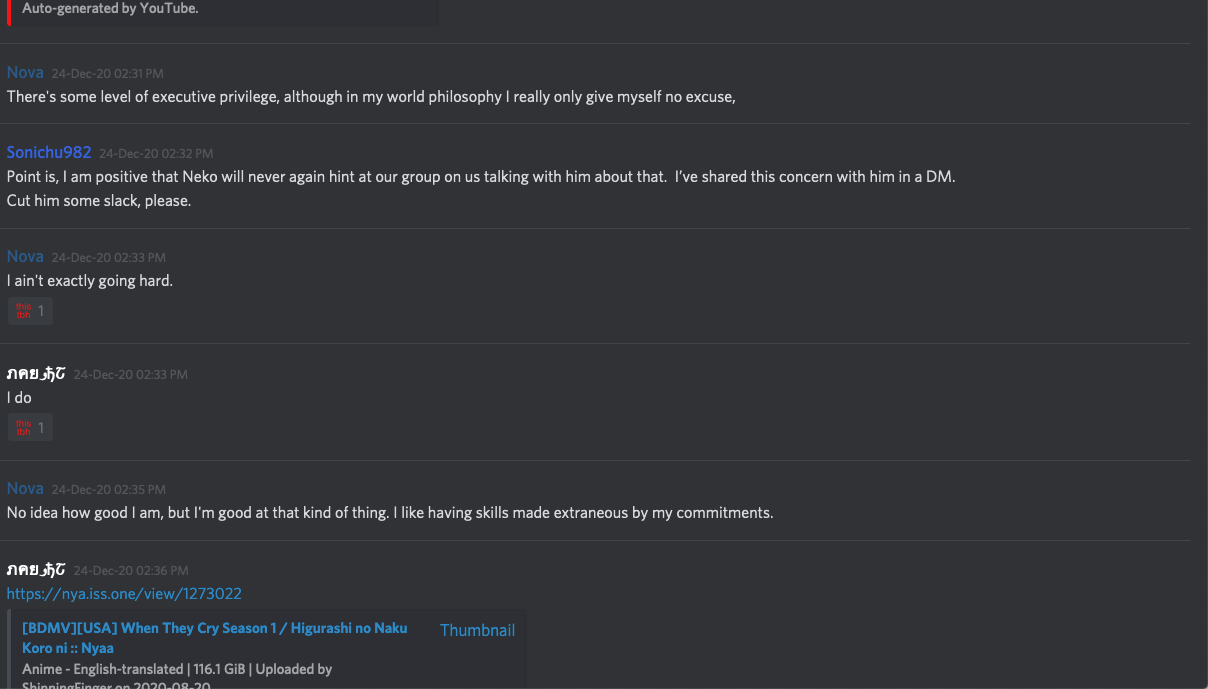Click the stylized username above the nya.iss.one link
This screenshot has height=689, width=1208.
[36, 569]
